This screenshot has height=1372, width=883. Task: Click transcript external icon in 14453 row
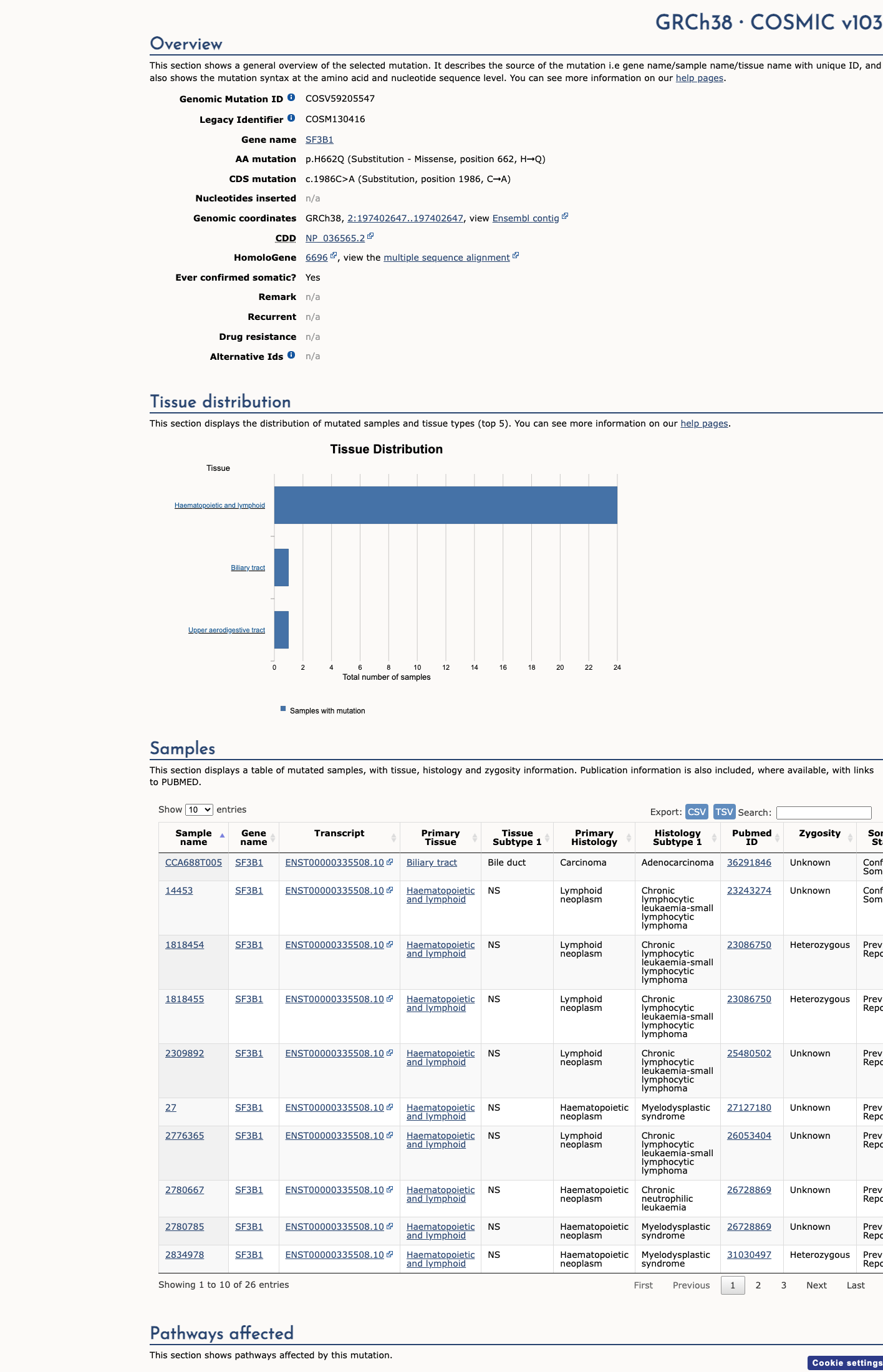point(390,890)
